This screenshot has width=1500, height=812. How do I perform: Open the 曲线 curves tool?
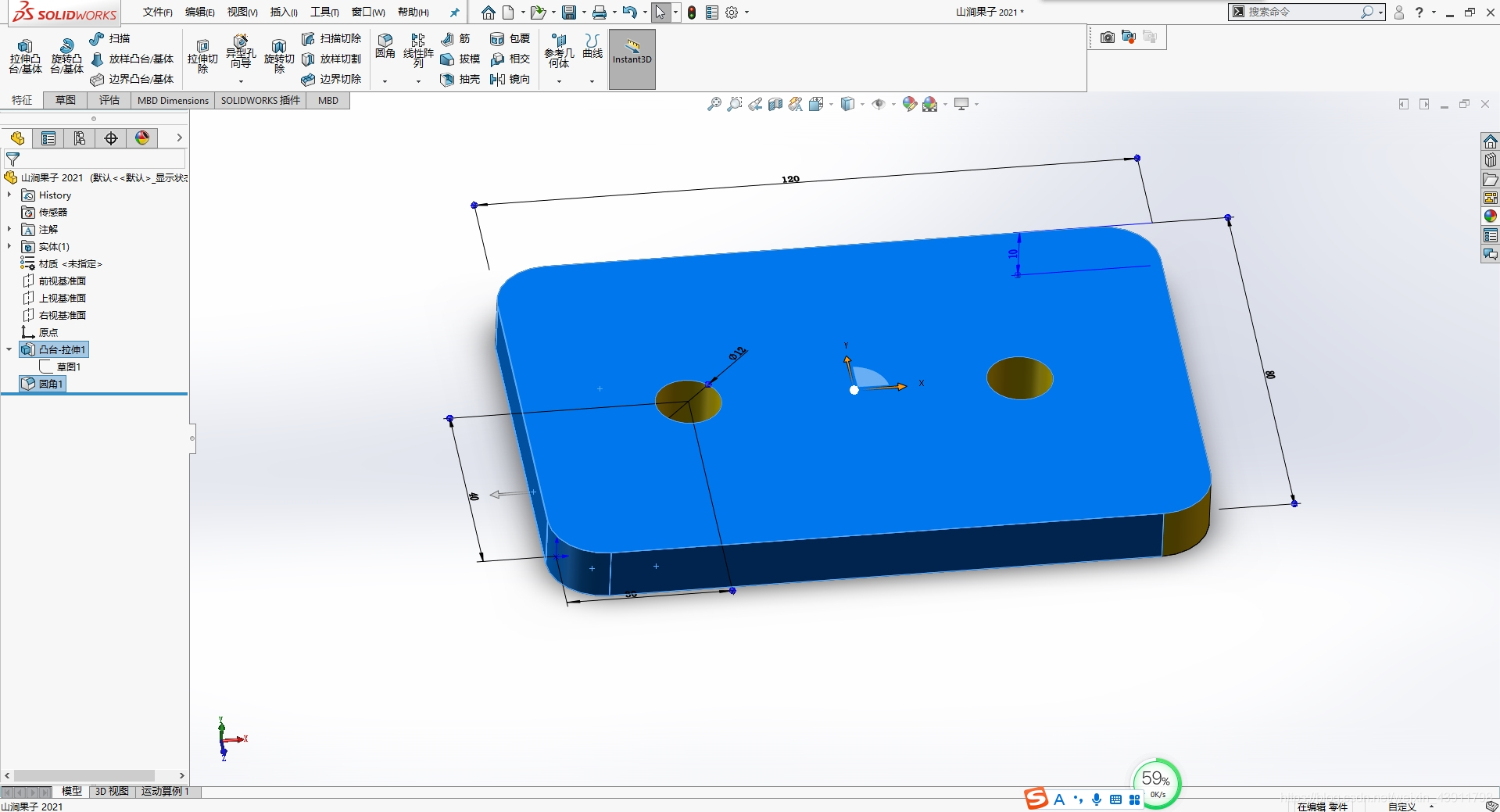[592, 47]
